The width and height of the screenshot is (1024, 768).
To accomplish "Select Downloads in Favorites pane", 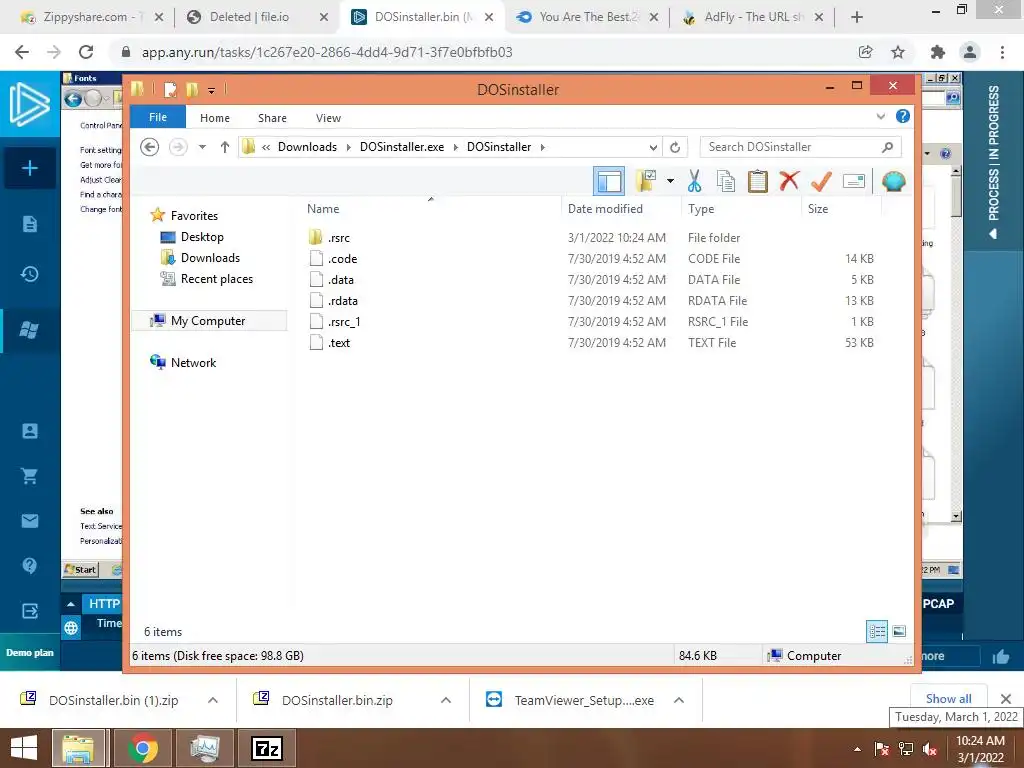I will [x=210, y=258].
